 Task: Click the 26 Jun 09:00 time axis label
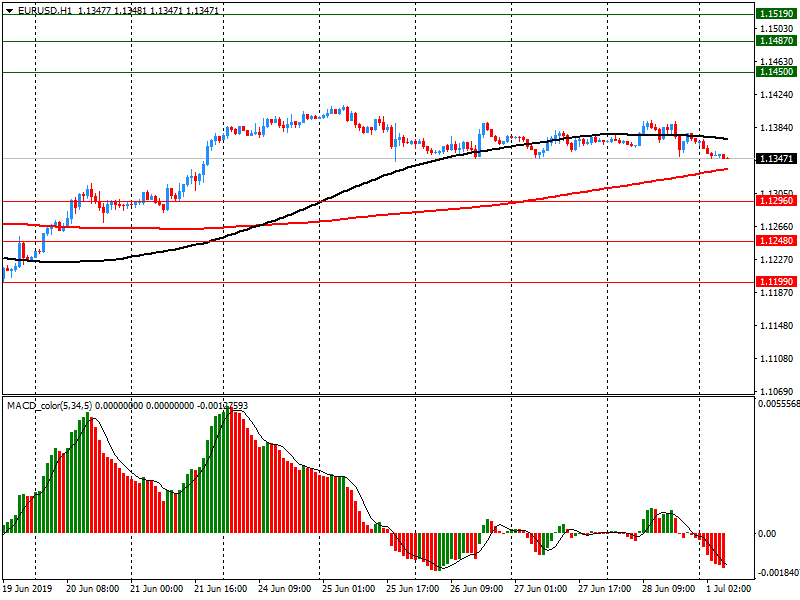pos(477,589)
